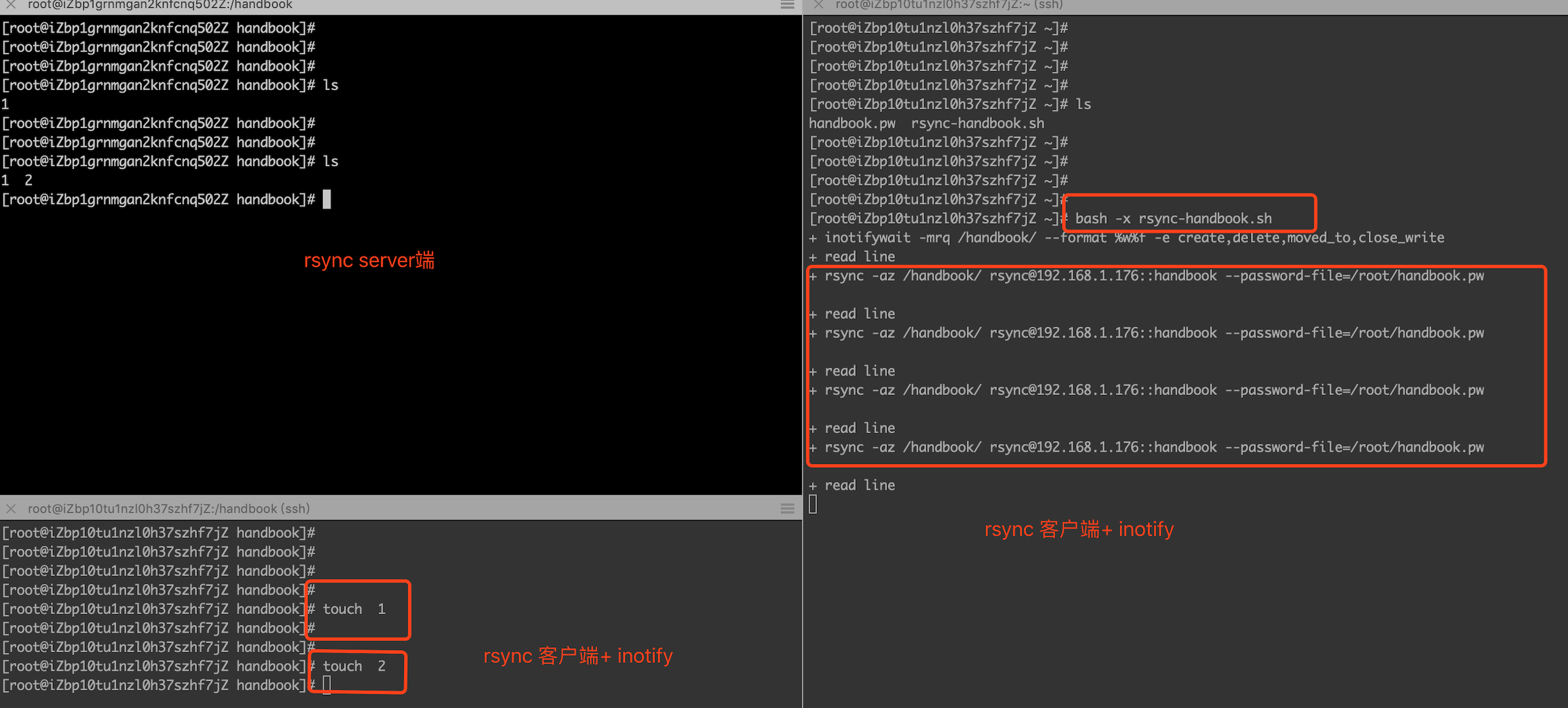Click the red 'rsync server端' annotation label

coord(369,260)
